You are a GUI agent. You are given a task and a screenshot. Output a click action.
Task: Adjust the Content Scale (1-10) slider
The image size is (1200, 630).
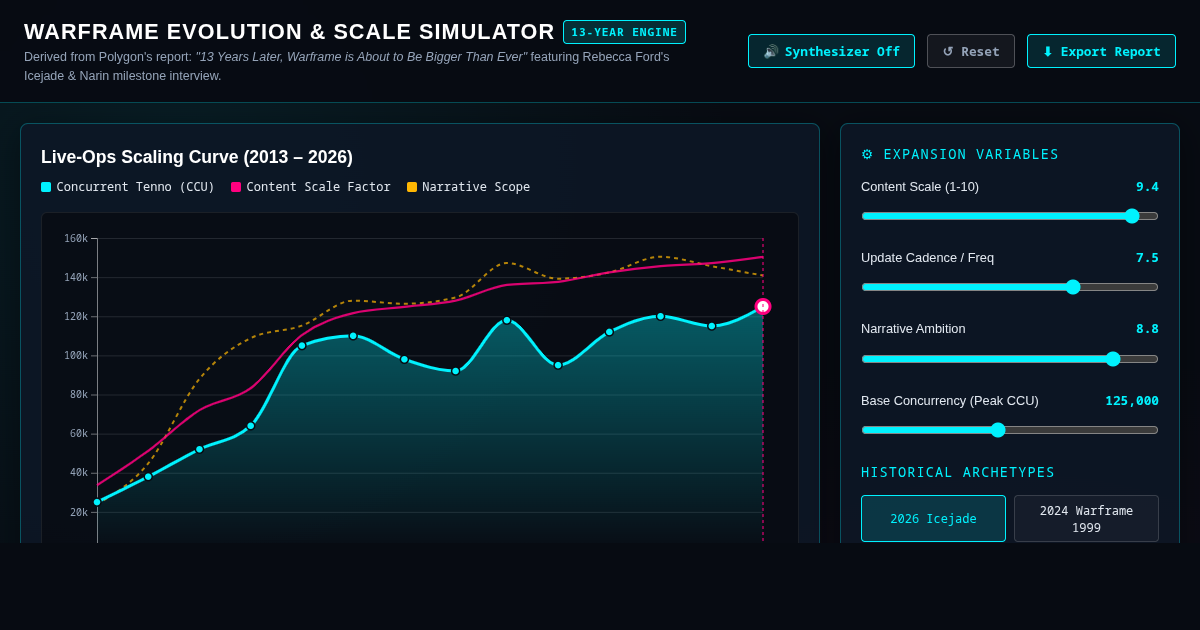click(1010, 216)
